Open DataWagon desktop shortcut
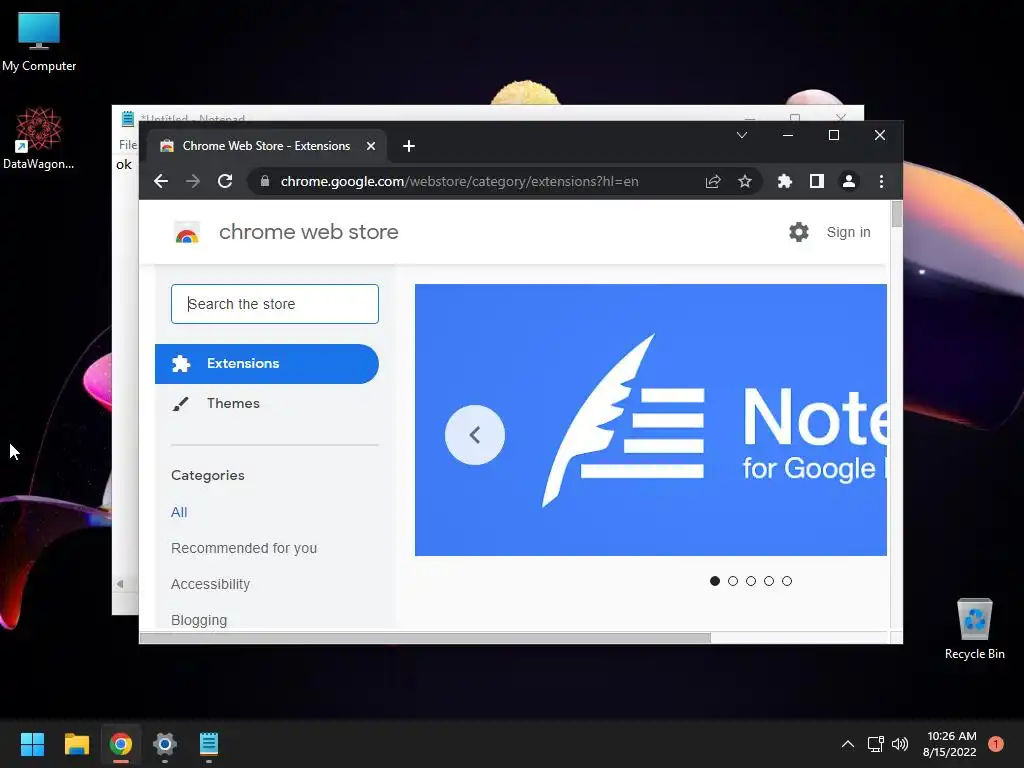 point(39,138)
